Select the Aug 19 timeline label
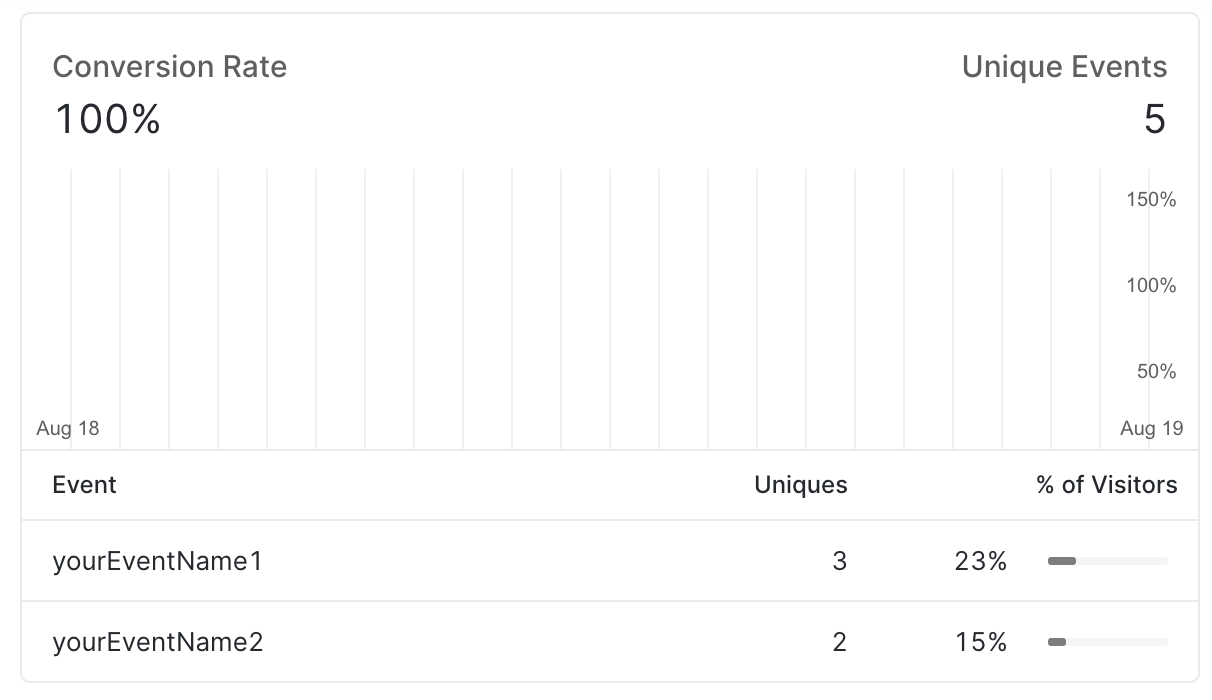Image resolution: width=1212 pixels, height=700 pixels. coord(1151,429)
